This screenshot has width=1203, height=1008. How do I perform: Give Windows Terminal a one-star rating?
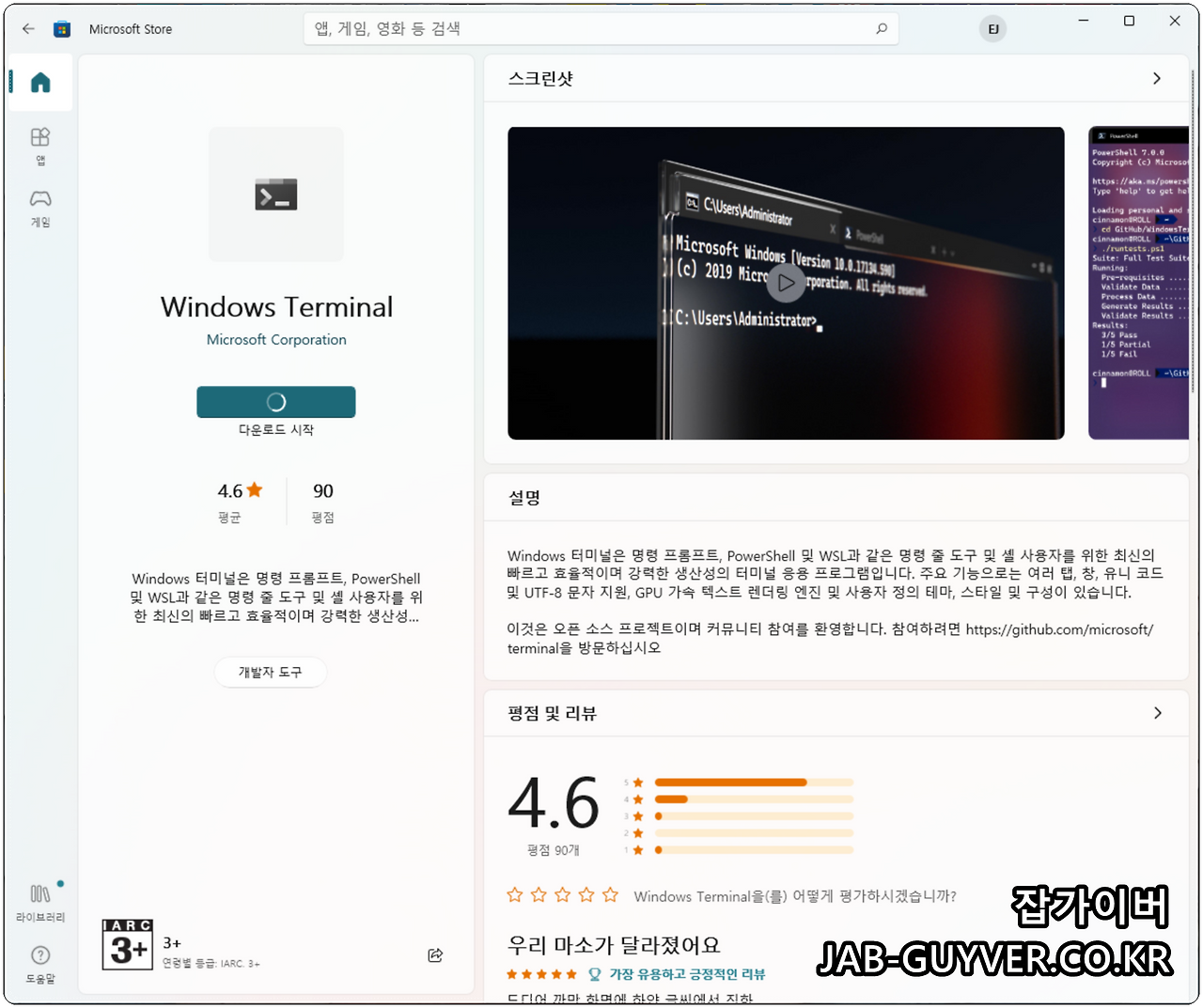click(x=514, y=895)
